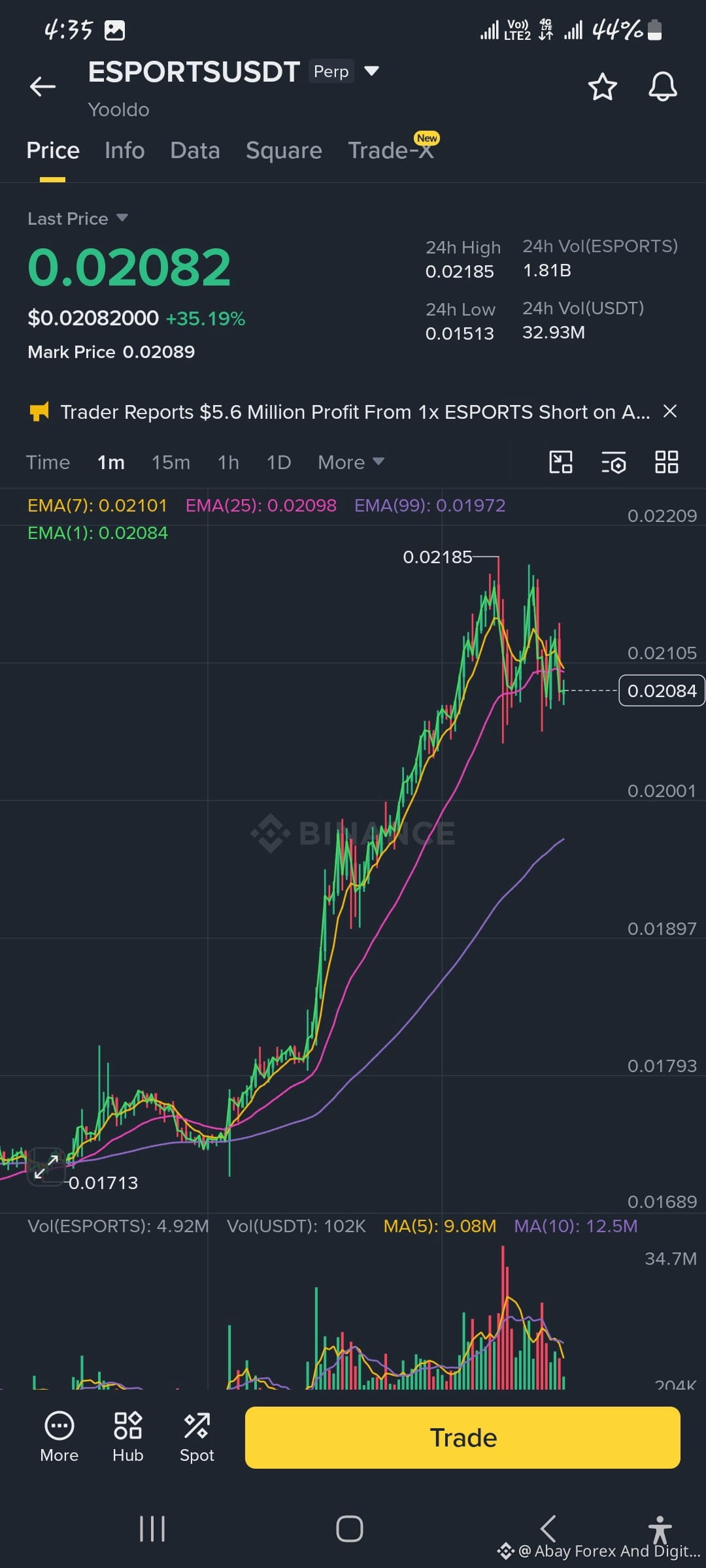This screenshot has width=706, height=1568.
Task: Expand chart to fullscreen icon
Action: click(46, 1166)
